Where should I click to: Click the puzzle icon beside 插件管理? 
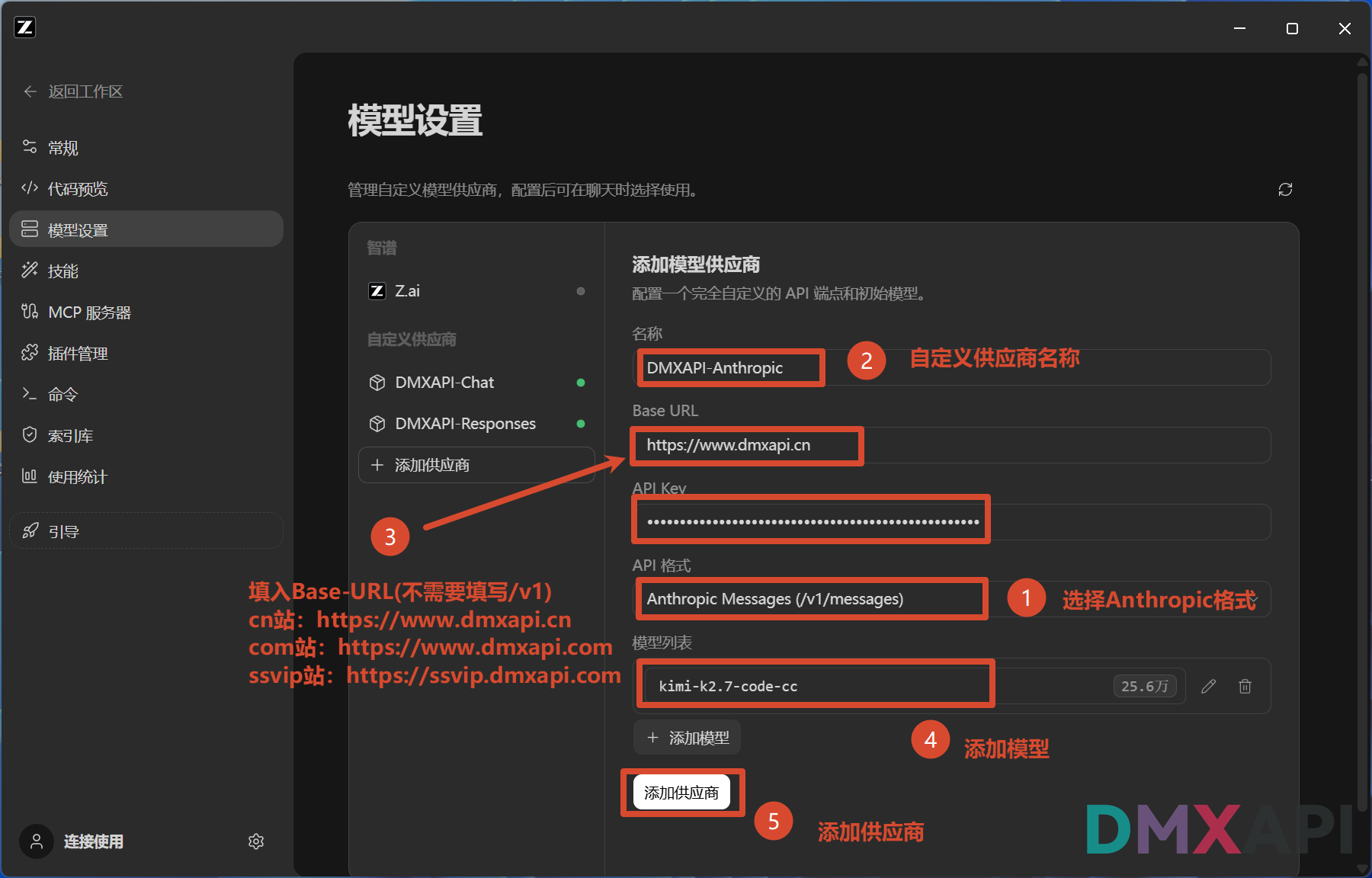point(30,352)
